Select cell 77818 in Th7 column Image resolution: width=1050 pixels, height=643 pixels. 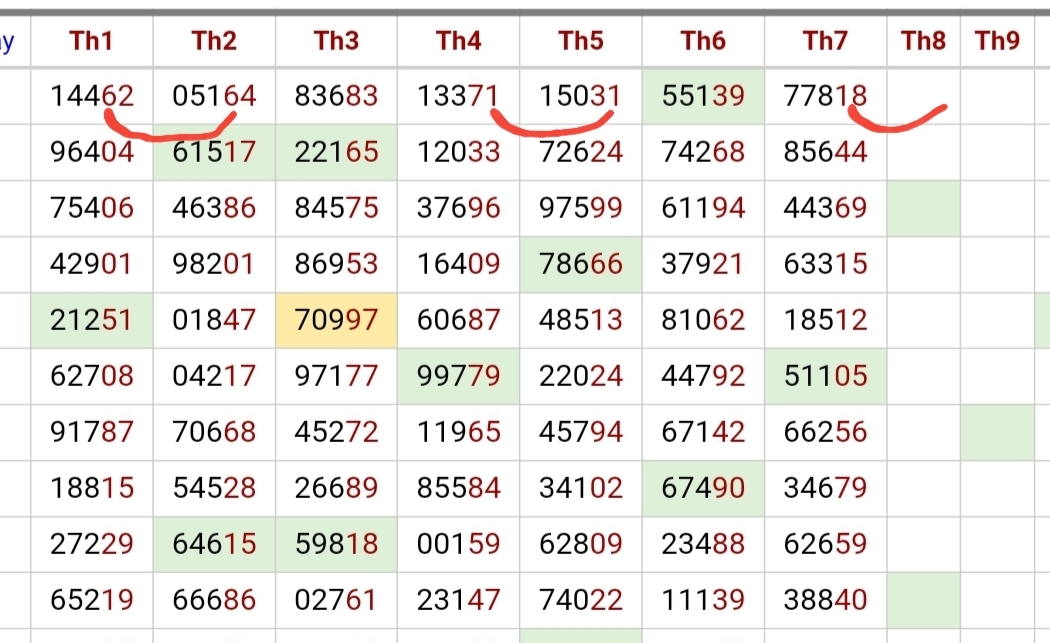826,96
